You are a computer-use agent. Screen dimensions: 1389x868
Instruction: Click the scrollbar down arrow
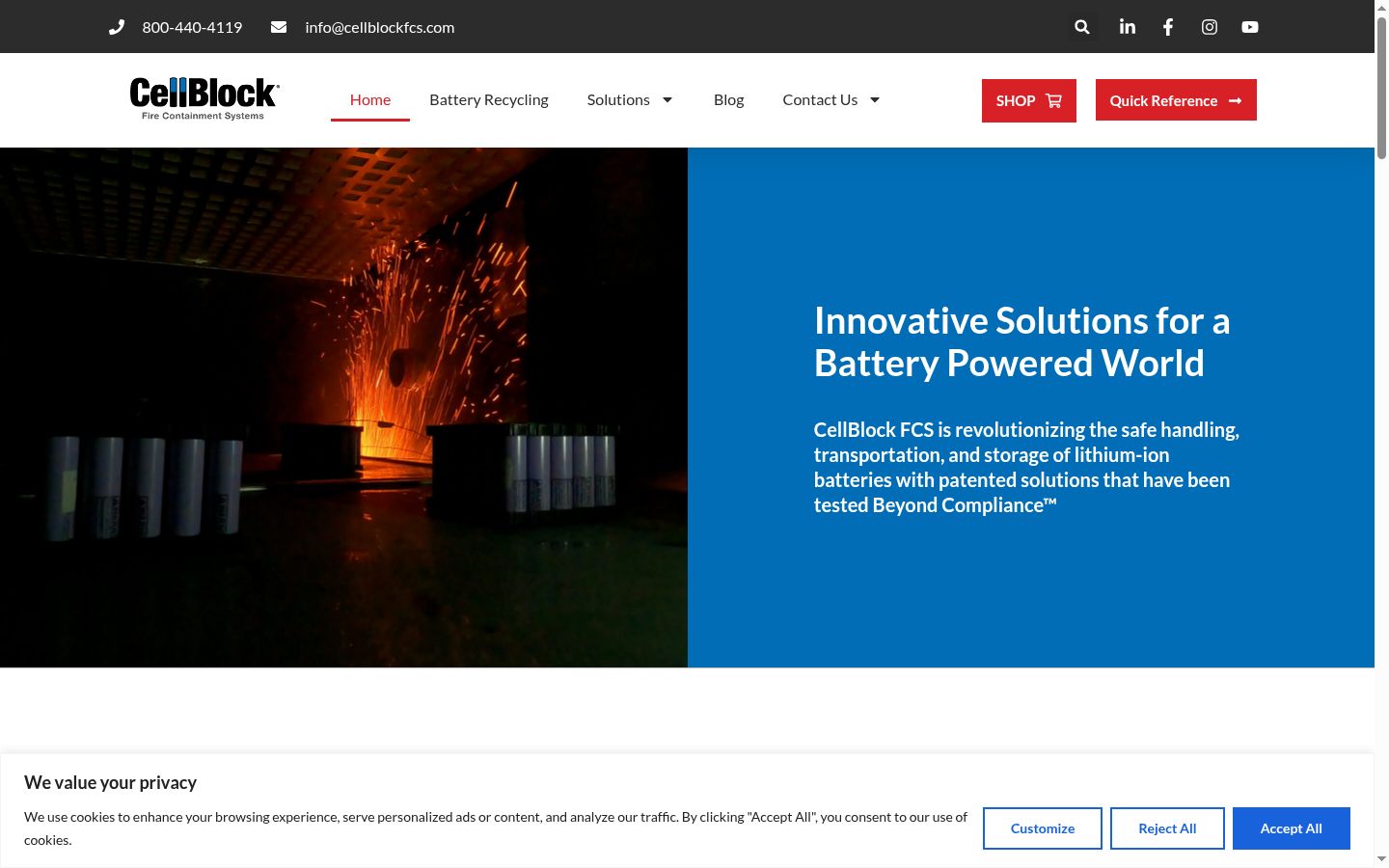click(1381, 859)
